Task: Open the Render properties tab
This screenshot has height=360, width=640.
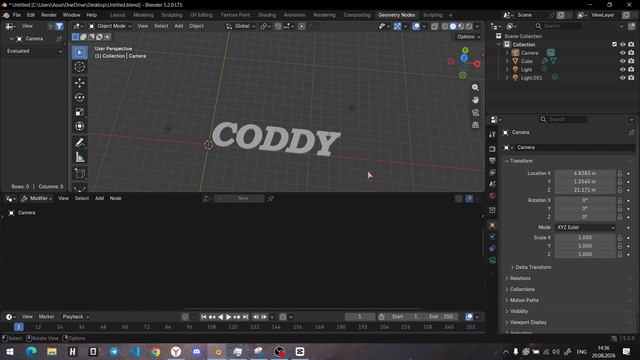Action: pos(492,149)
